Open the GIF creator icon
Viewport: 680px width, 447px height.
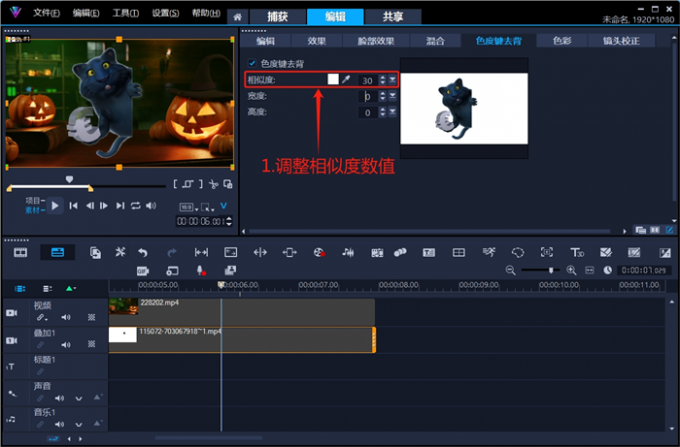(x=143, y=271)
